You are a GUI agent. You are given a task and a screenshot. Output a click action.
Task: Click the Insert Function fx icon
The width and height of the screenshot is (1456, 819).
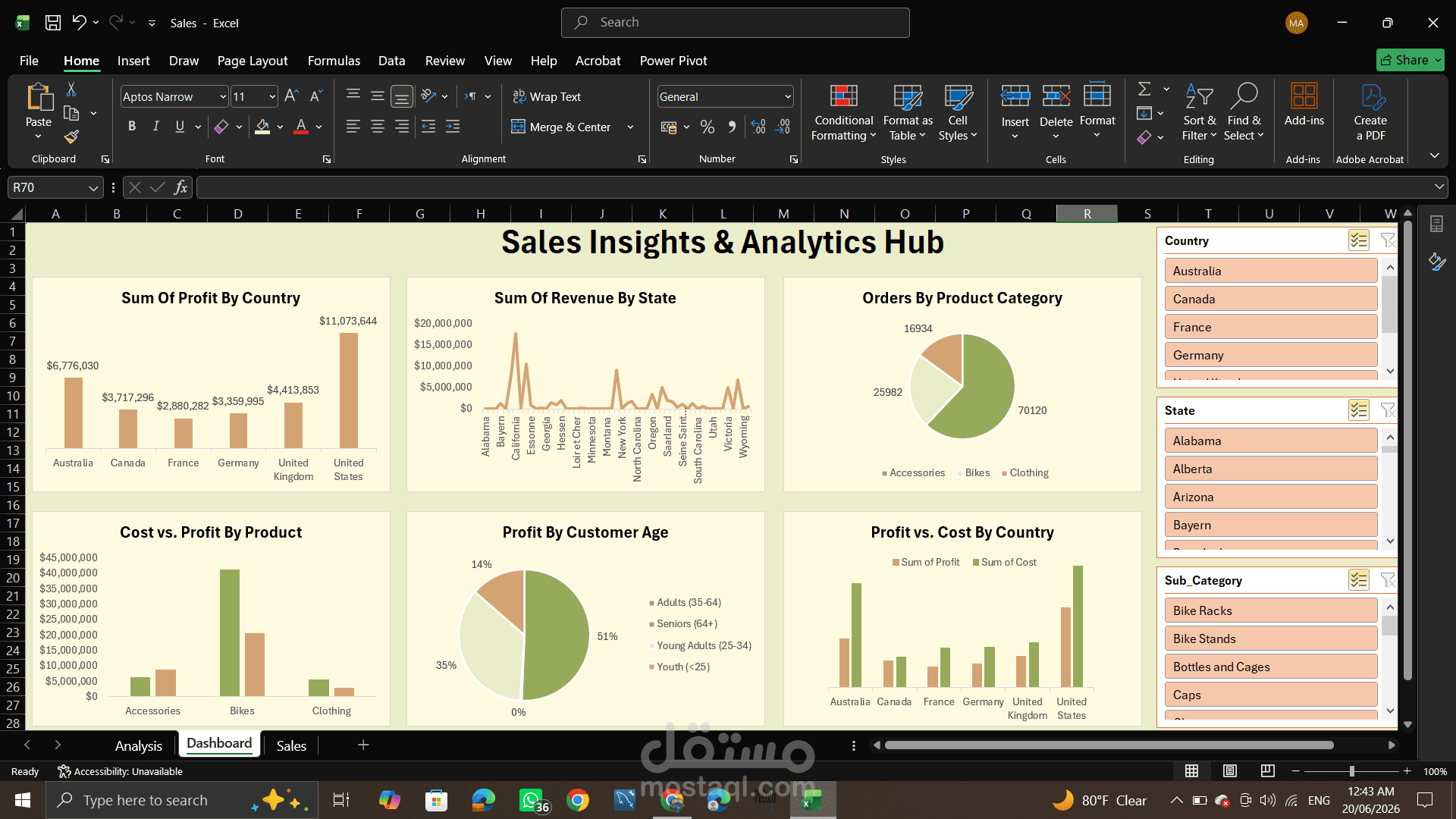(x=180, y=187)
